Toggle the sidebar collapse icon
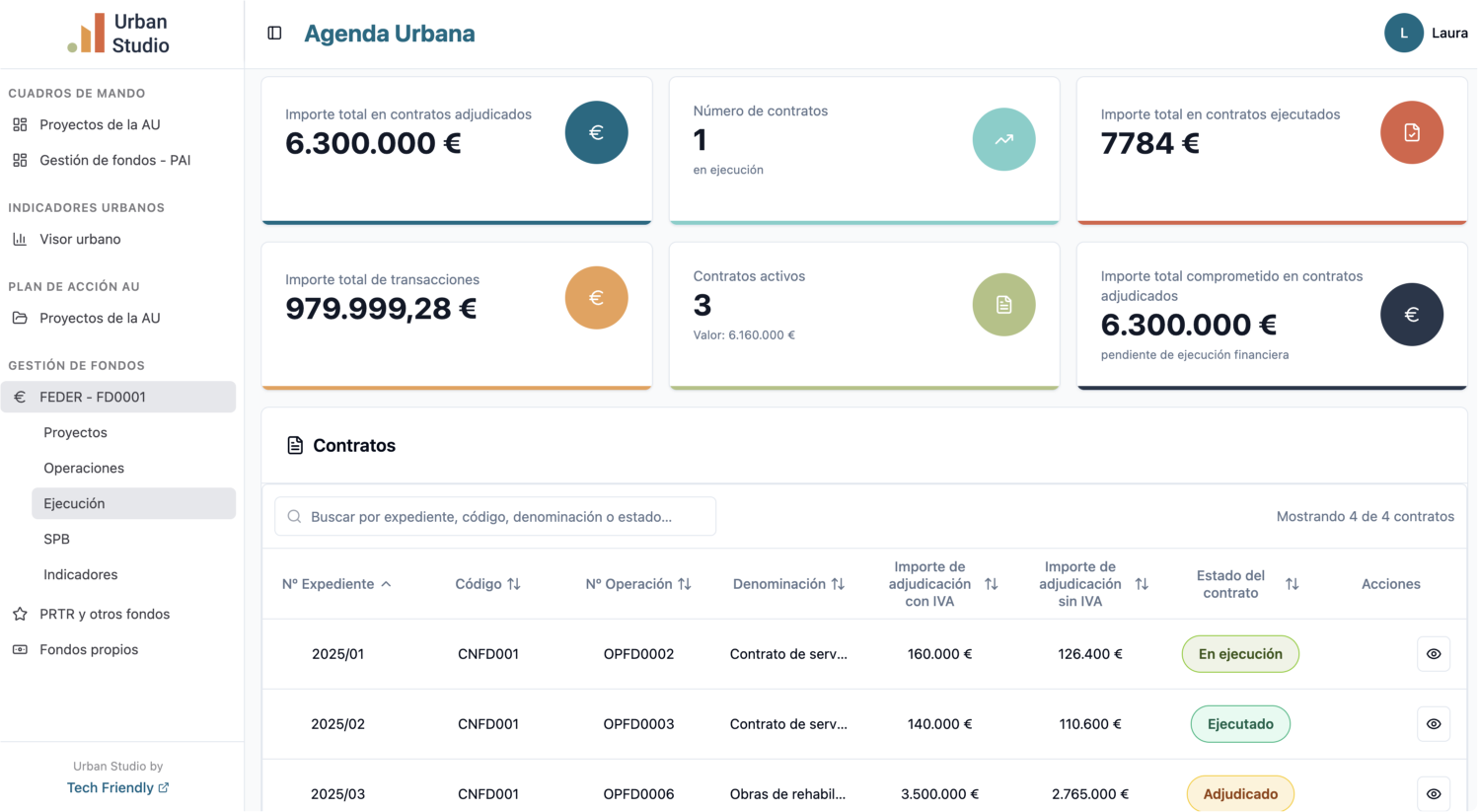 [274, 34]
